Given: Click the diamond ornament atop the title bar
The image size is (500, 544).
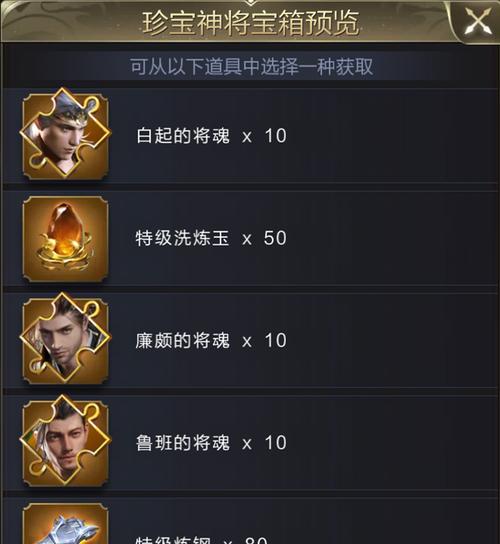Looking at the screenshot, I should (x=250, y=3).
